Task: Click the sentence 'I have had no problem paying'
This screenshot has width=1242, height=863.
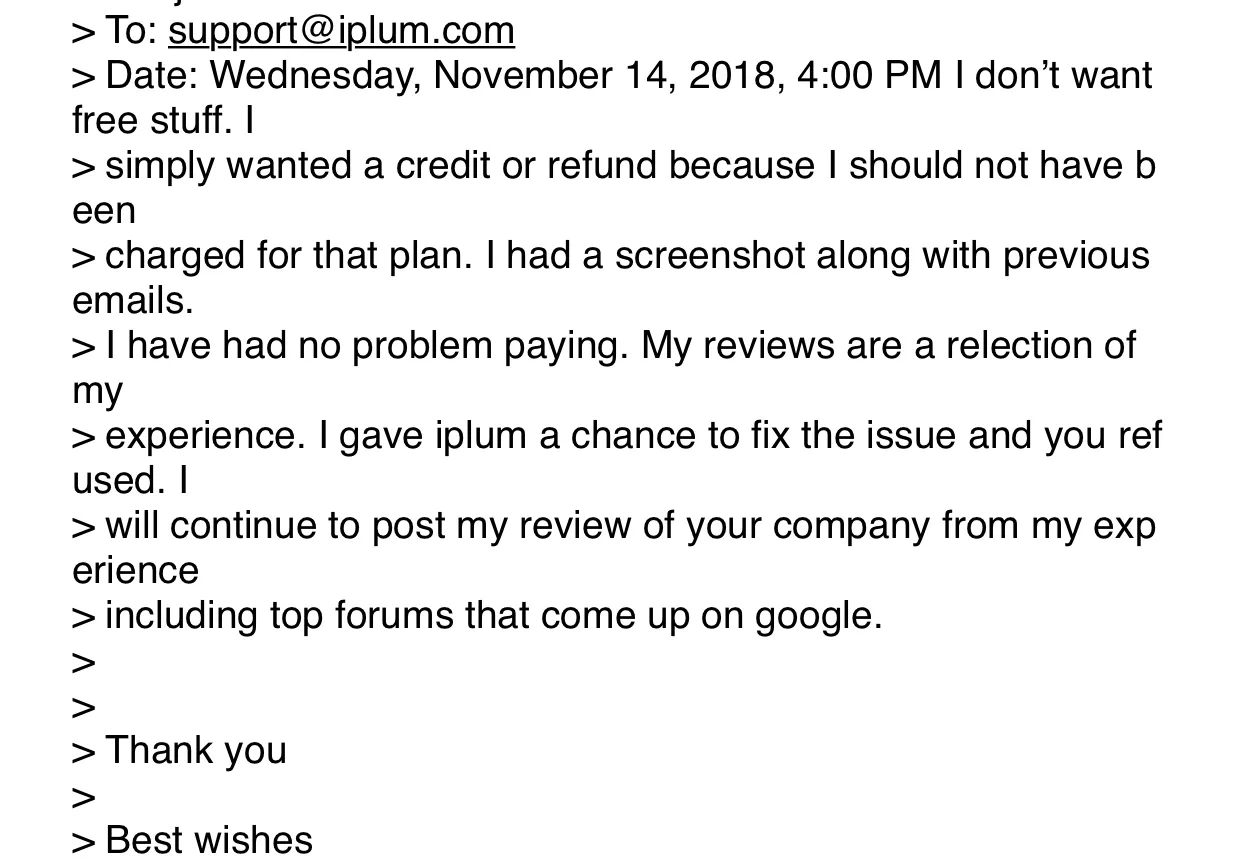Action: (367, 346)
